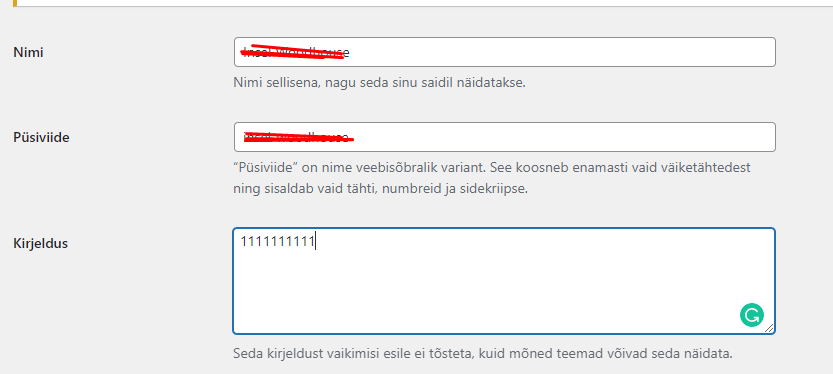The image size is (833, 374).
Task: Click the Püsiviide field label
Action: pos(41,138)
